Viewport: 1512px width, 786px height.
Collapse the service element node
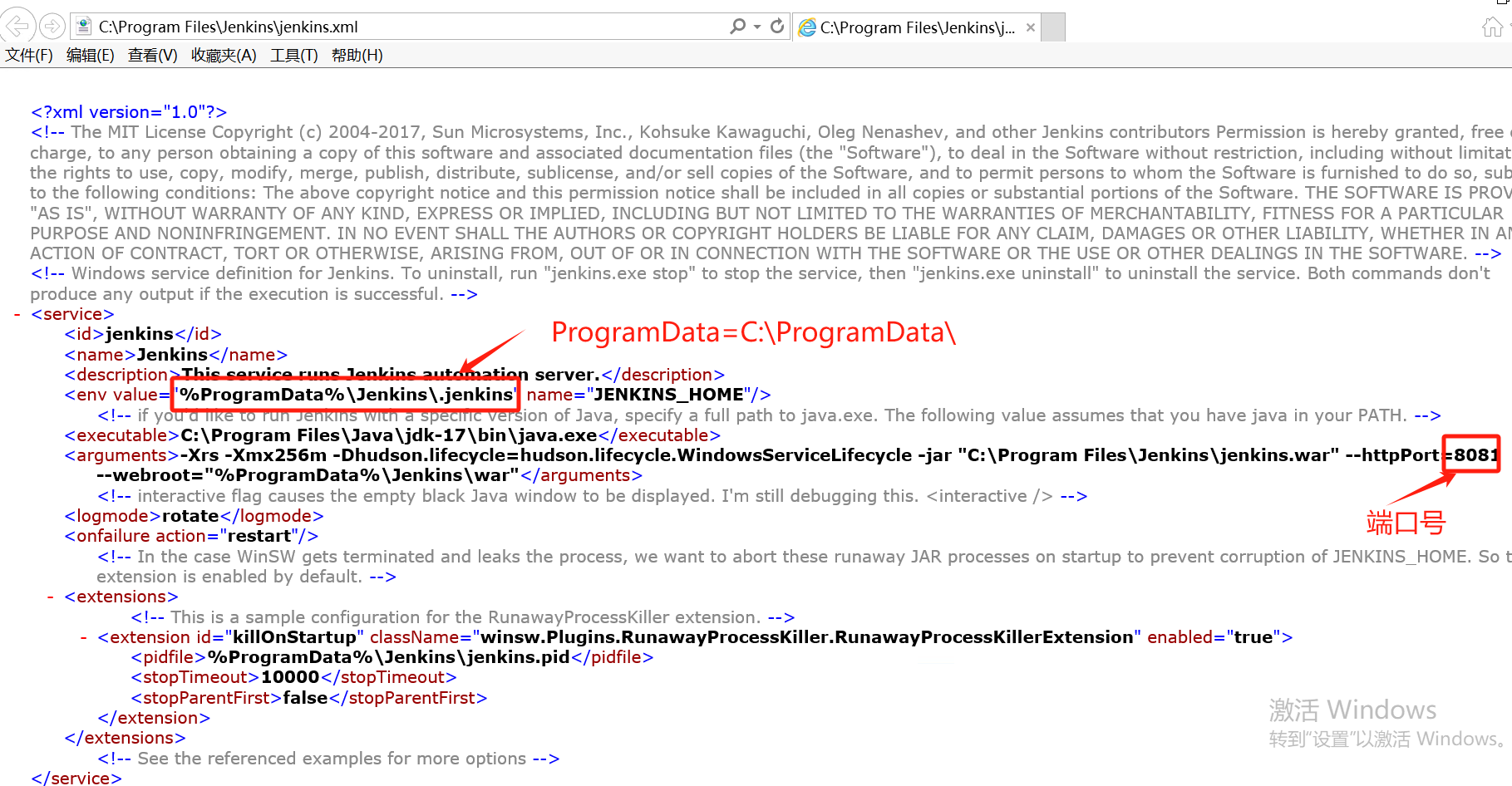17,315
